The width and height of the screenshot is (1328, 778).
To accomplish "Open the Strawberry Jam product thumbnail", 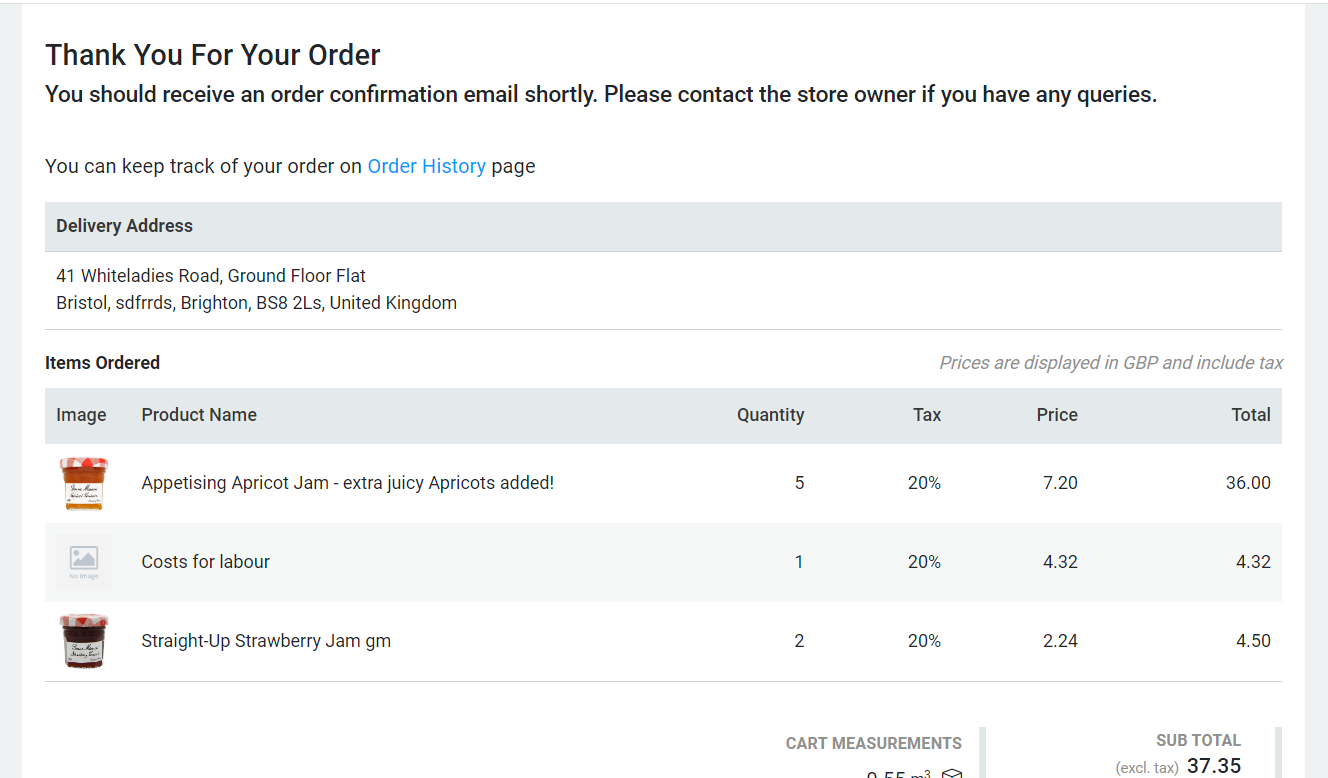I will [x=84, y=640].
